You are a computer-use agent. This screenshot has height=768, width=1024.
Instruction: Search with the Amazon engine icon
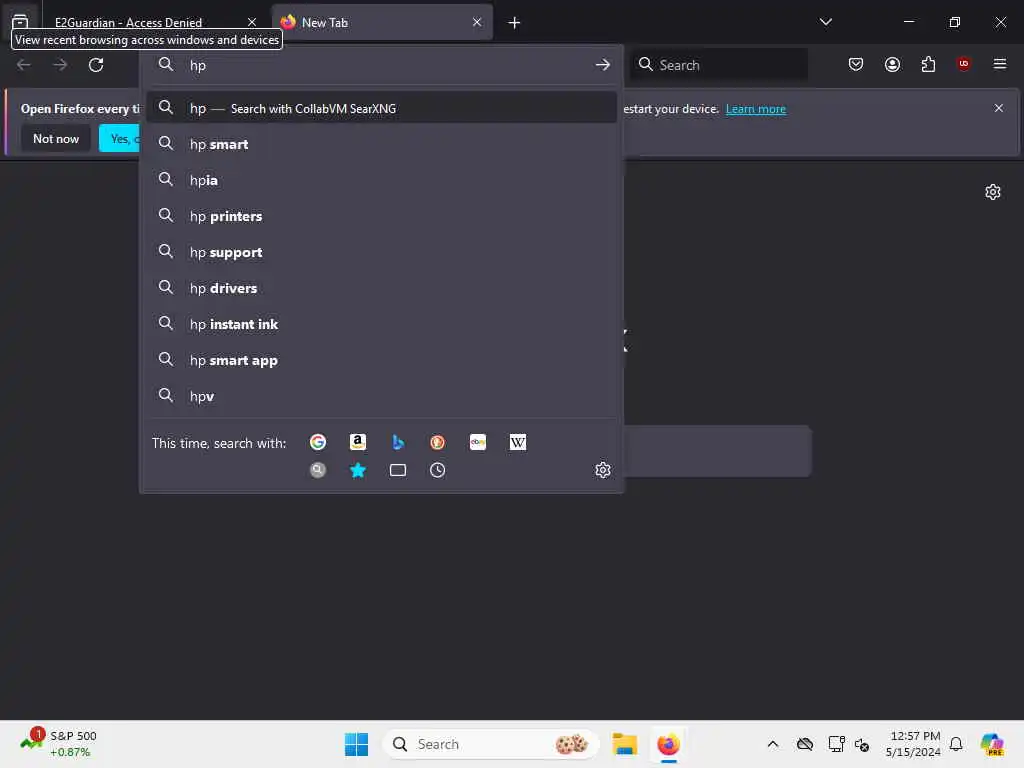[357, 443]
